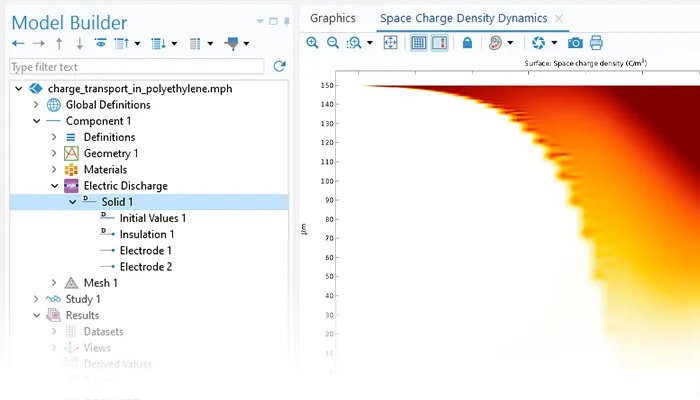The image size is (700, 400).
Task: Expand the Geometry 1 tree node
Action: 54,153
